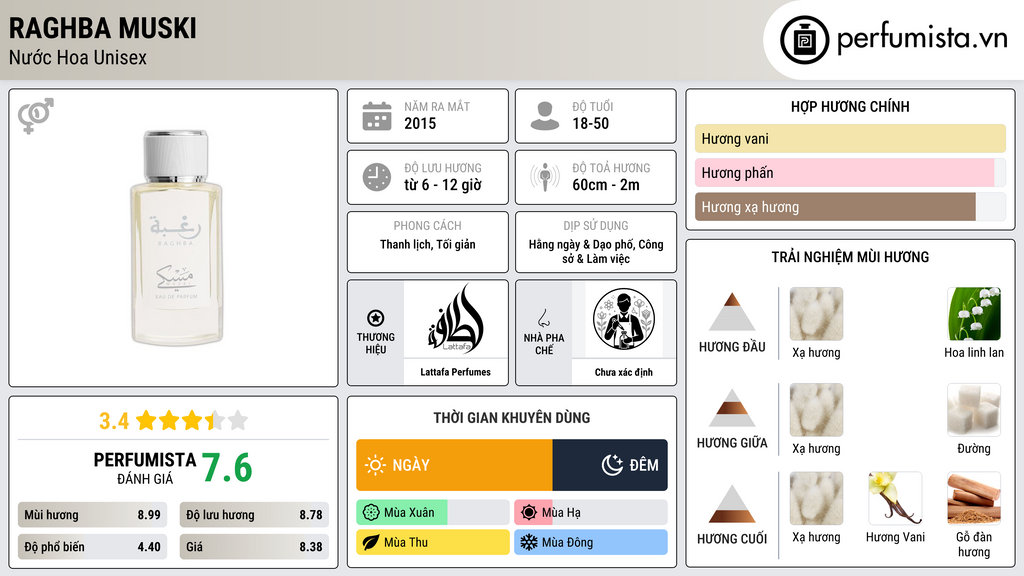Select the Hương Vani note image

[x=895, y=499]
